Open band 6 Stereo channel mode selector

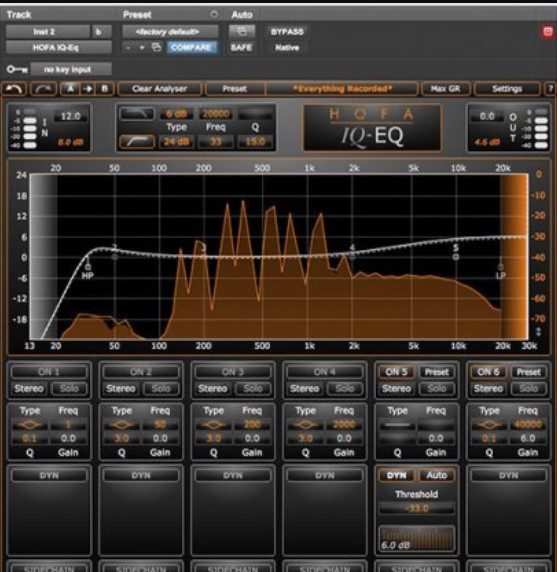(x=489, y=389)
